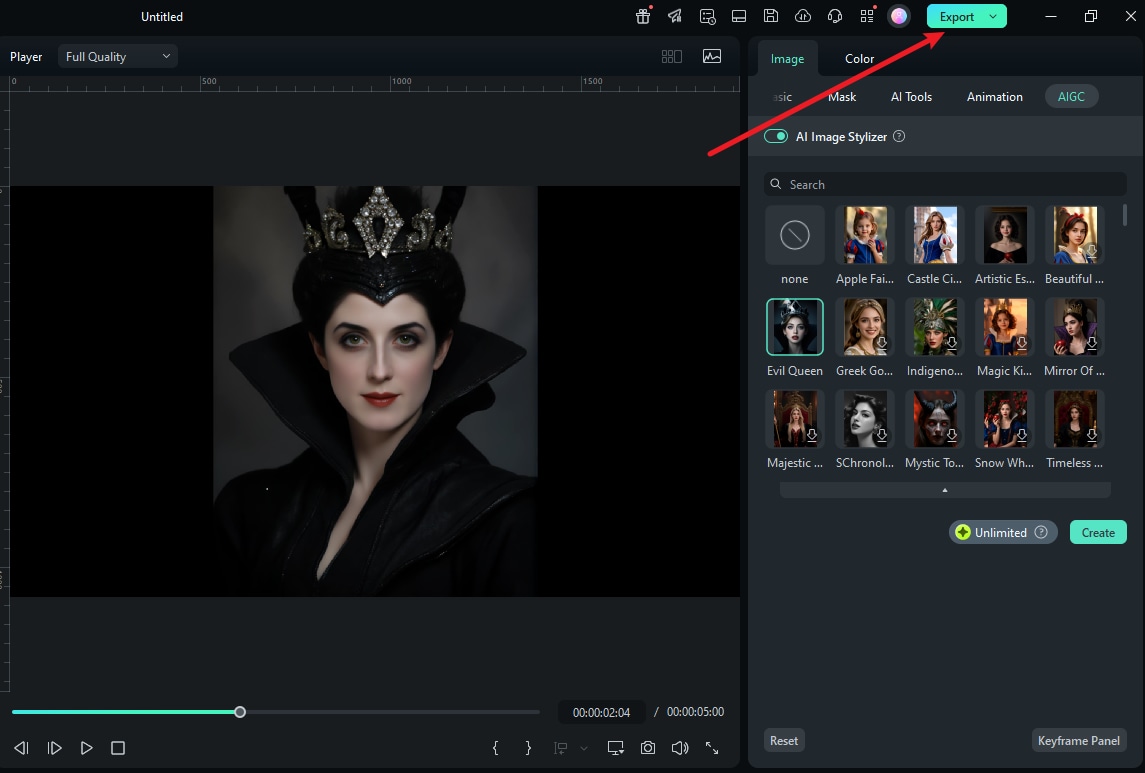Image resolution: width=1145 pixels, height=773 pixels.
Task: Set the mark-in point with the left brace
Action: tap(495, 747)
